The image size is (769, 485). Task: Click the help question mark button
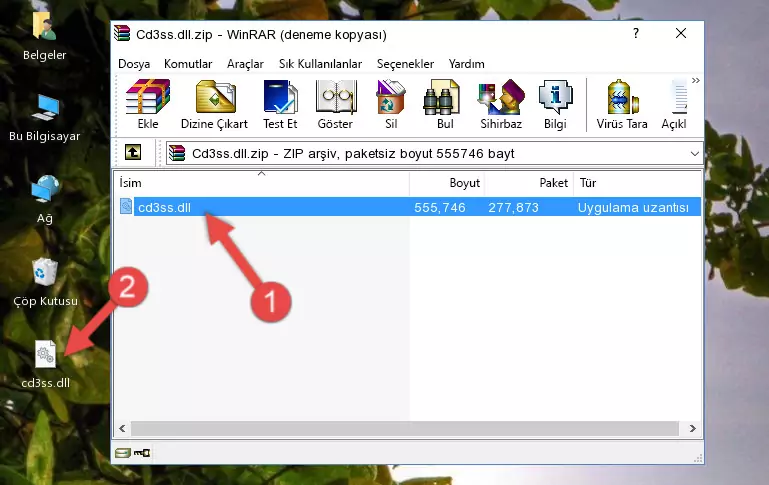pyautogui.click(x=636, y=33)
